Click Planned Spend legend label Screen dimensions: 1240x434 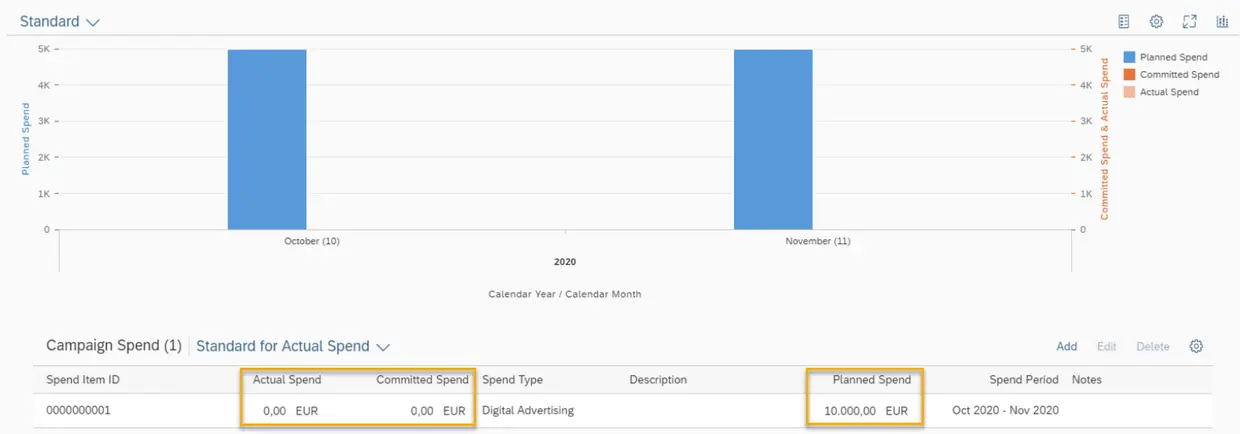1174,57
